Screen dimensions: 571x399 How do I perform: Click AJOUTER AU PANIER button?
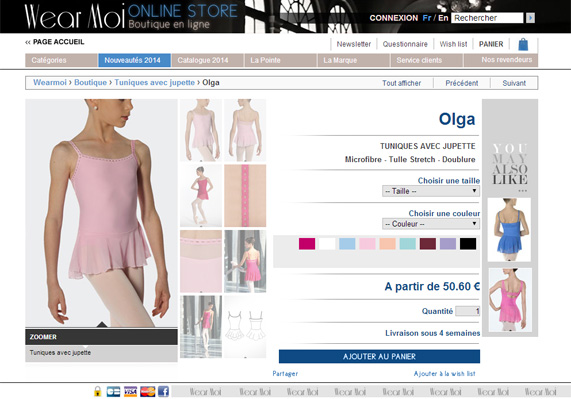(379, 356)
